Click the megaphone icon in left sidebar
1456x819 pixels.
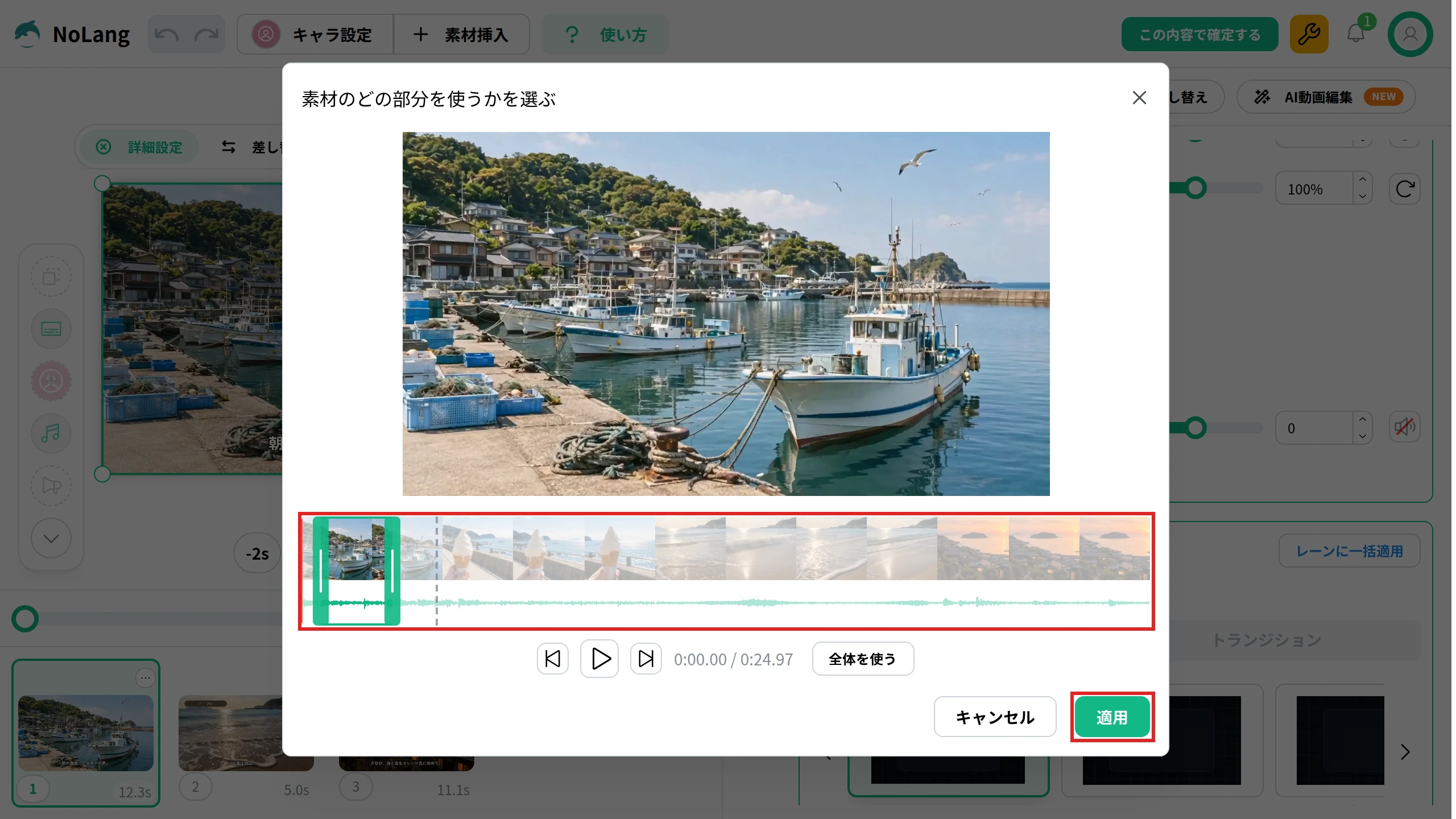coord(51,486)
